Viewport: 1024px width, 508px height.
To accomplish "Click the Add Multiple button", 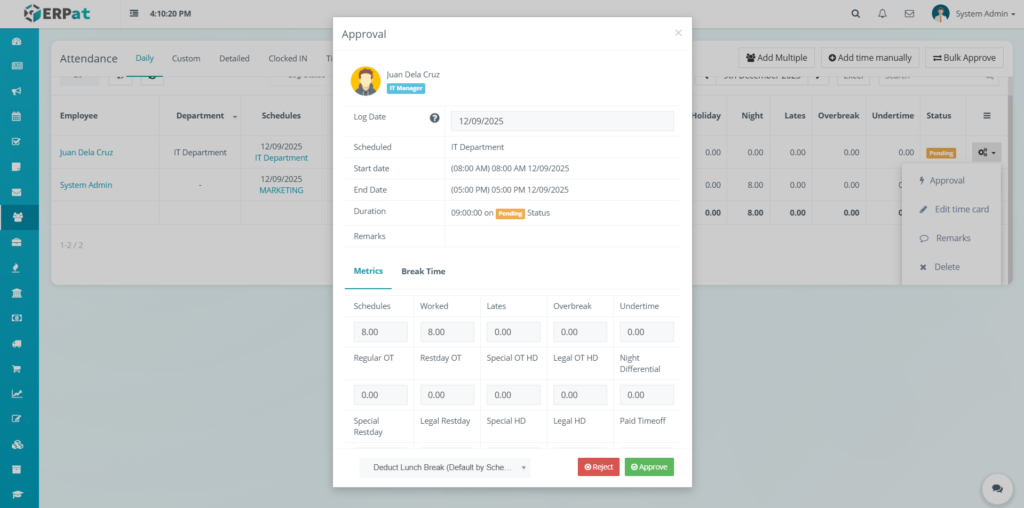I will pos(776,57).
